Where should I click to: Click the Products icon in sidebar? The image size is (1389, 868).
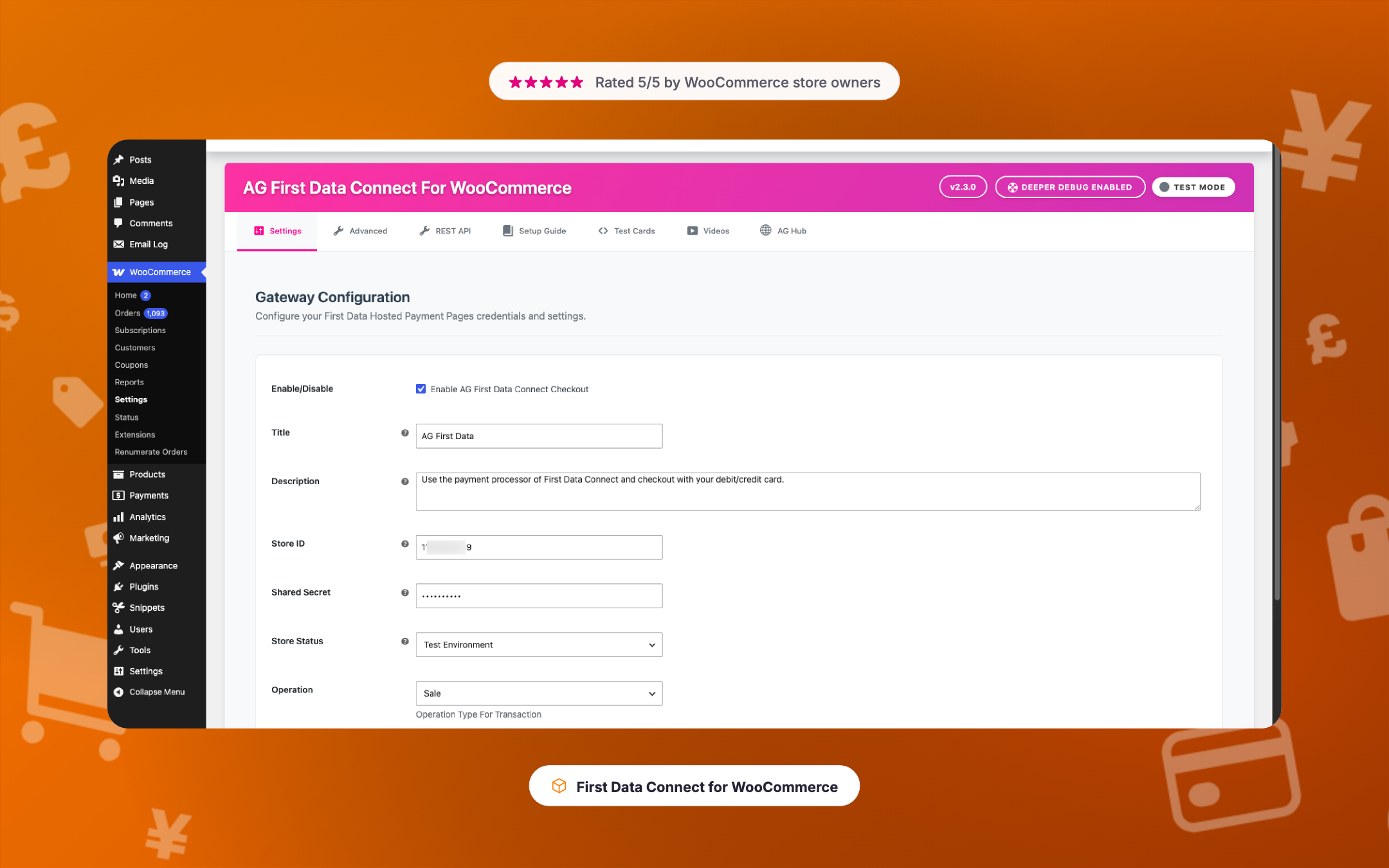coord(118,475)
